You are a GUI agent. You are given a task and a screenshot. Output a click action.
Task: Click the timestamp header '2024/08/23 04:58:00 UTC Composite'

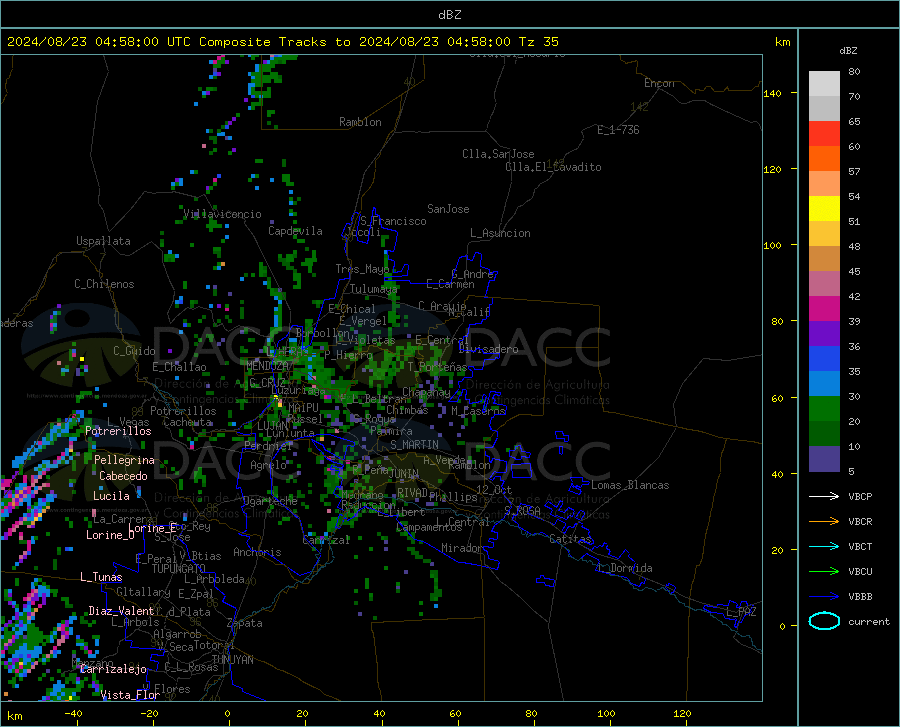(x=138, y=42)
